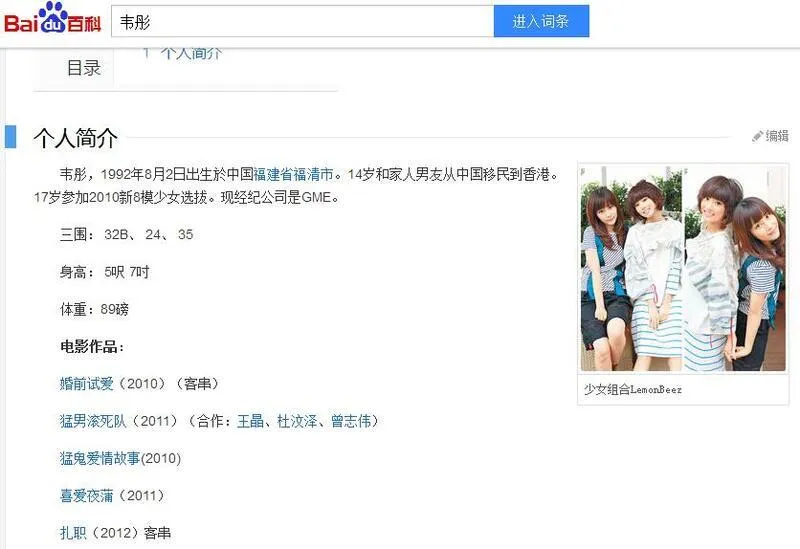Image resolution: width=800 pixels, height=549 pixels.
Task: Click the 编辑 text link
Action: coord(777,136)
